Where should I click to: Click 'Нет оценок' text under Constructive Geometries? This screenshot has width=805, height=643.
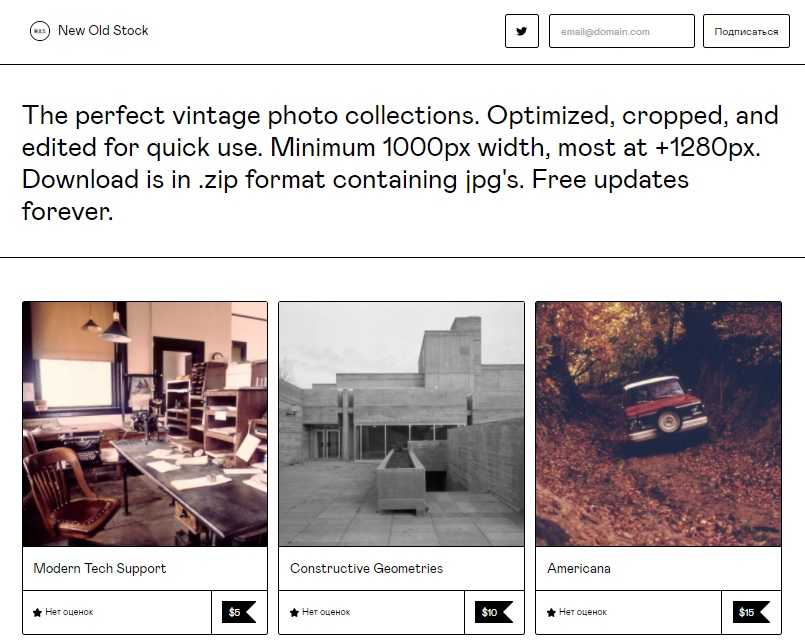[x=326, y=612]
